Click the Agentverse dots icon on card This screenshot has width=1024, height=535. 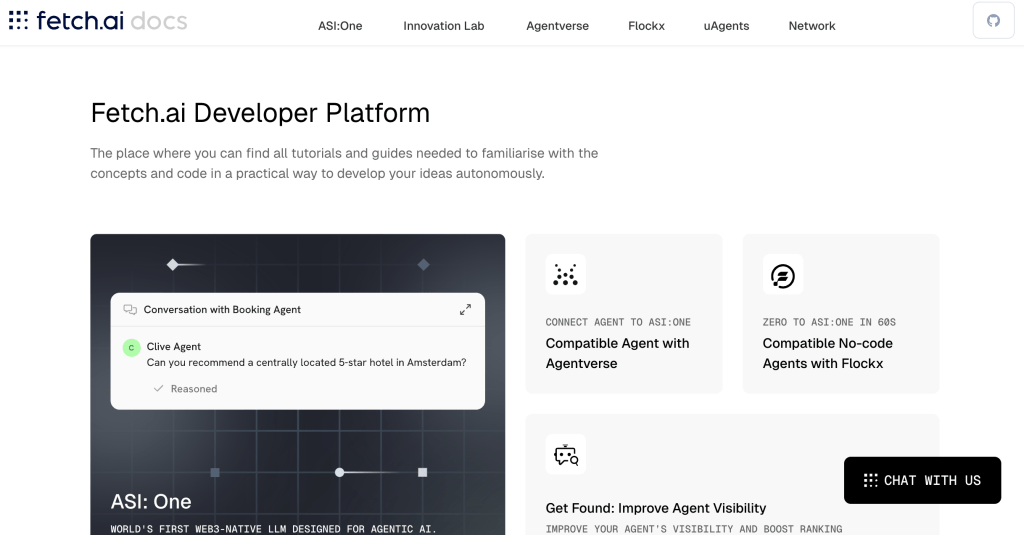pos(566,274)
